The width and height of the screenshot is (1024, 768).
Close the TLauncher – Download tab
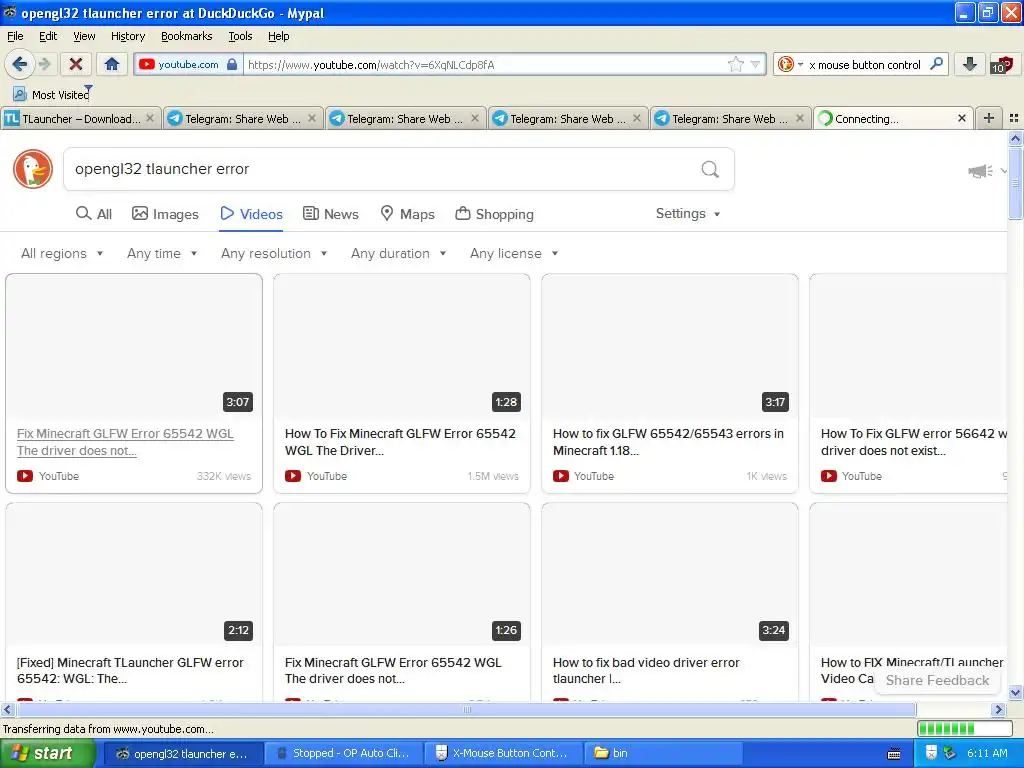click(150, 118)
